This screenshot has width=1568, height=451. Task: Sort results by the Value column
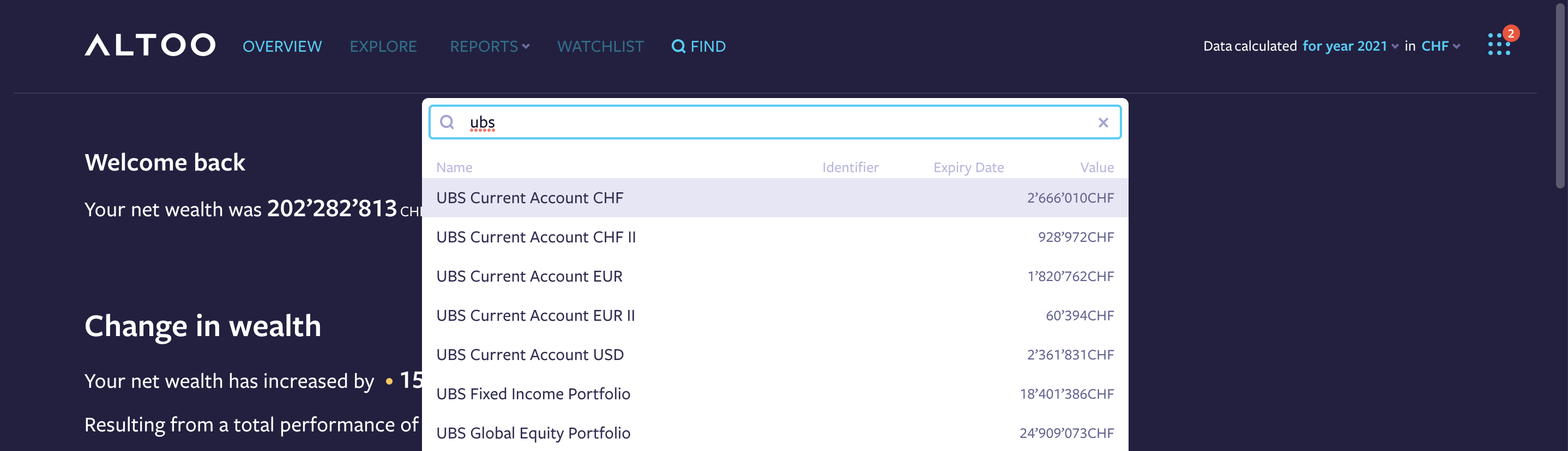1097,167
